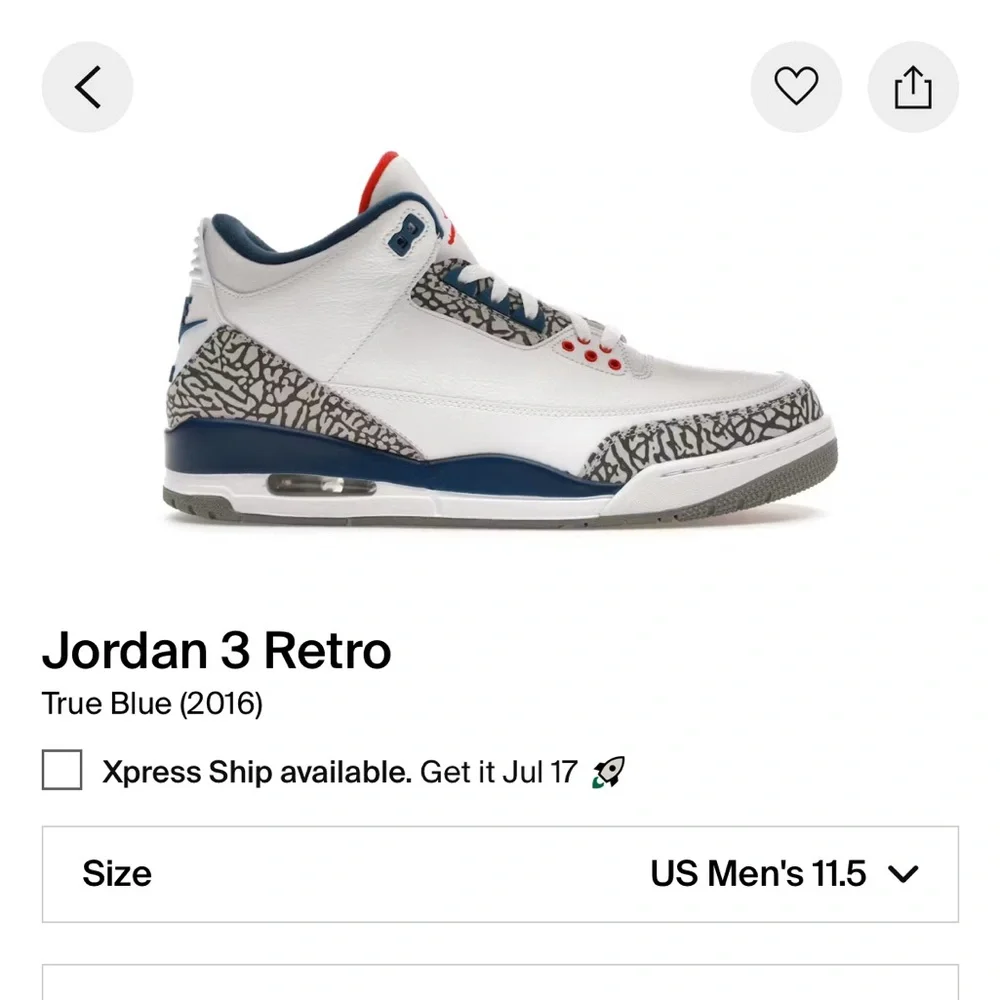Click Get it Jul 17 shipping link
This screenshot has height=1000, width=1000.
point(500,771)
